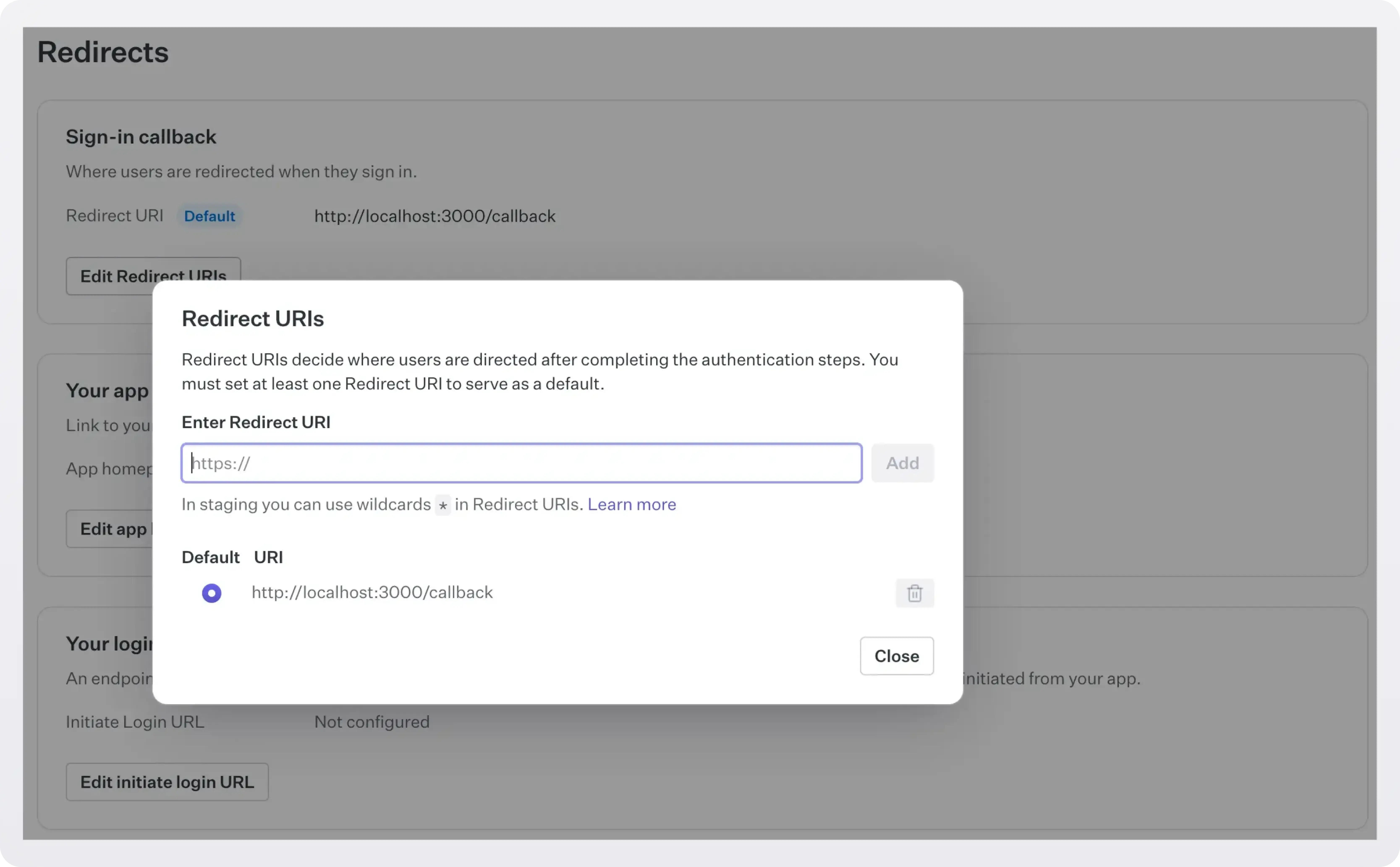1400x867 pixels.
Task: Select localhost callback as default URI
Action: pyautogui.click(x=212, y=593)
